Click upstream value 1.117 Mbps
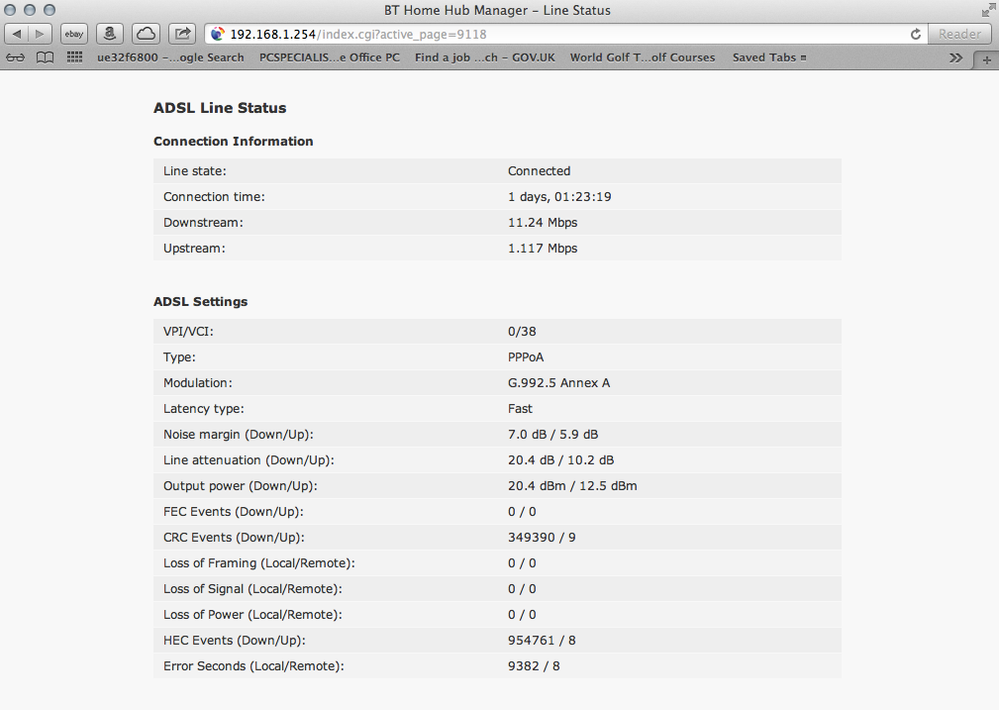This screenshot has height=710, width=999. point(543,249)
